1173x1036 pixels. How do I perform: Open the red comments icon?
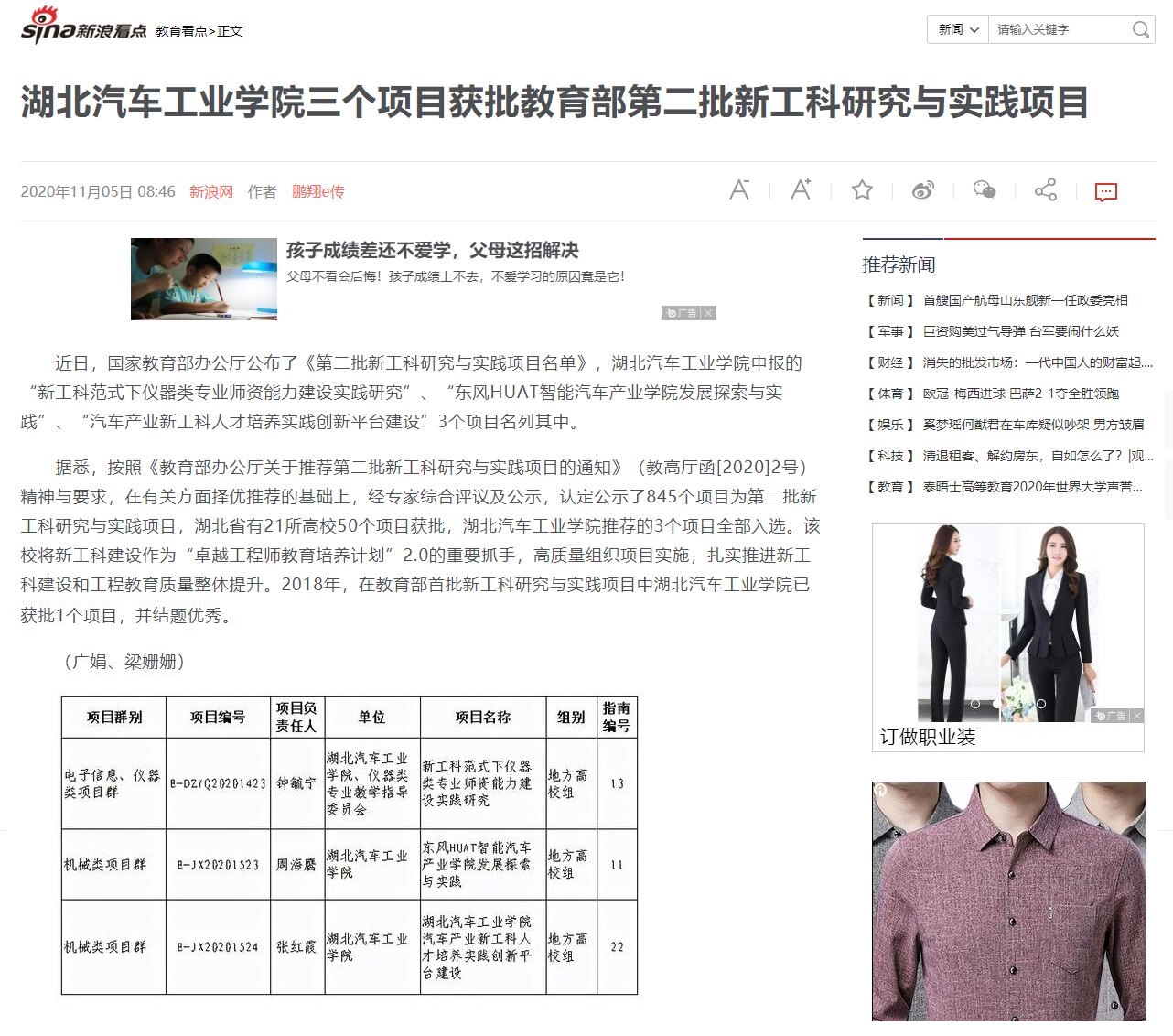[1106, 191]
